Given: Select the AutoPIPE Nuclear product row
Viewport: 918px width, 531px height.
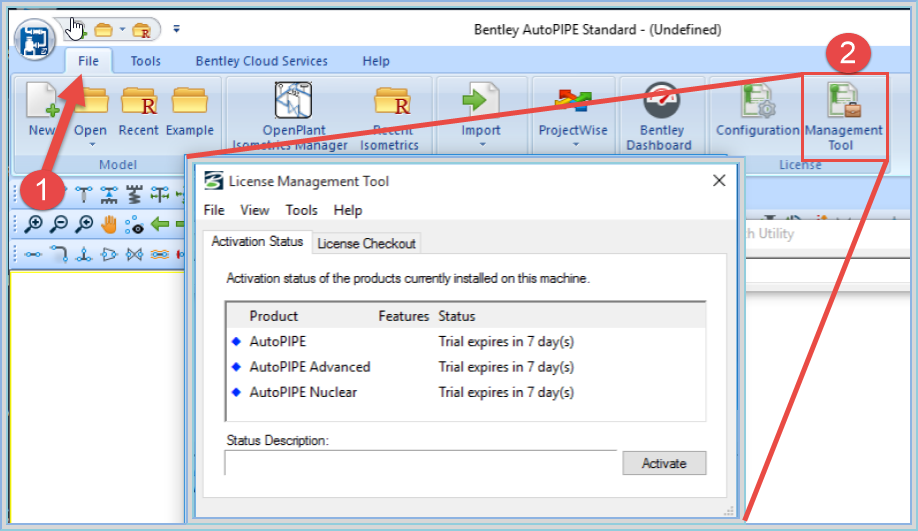Looking at the screenshot, I should [x=465, y=392].
